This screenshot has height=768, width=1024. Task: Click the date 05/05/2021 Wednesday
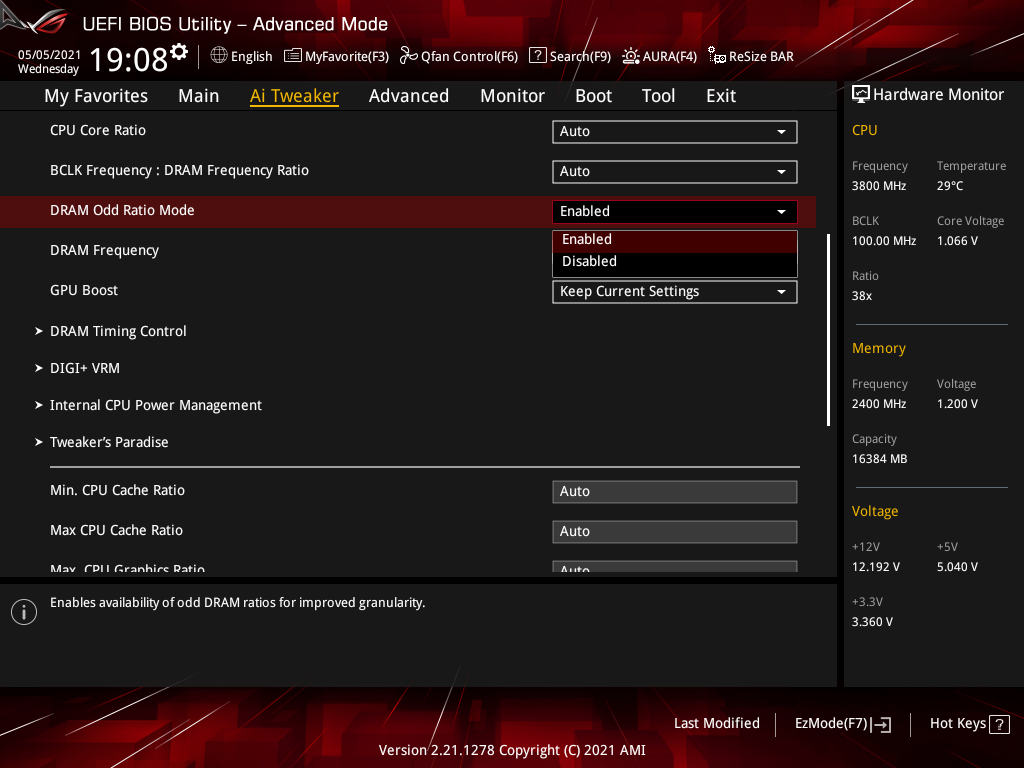tap(49, 61)
